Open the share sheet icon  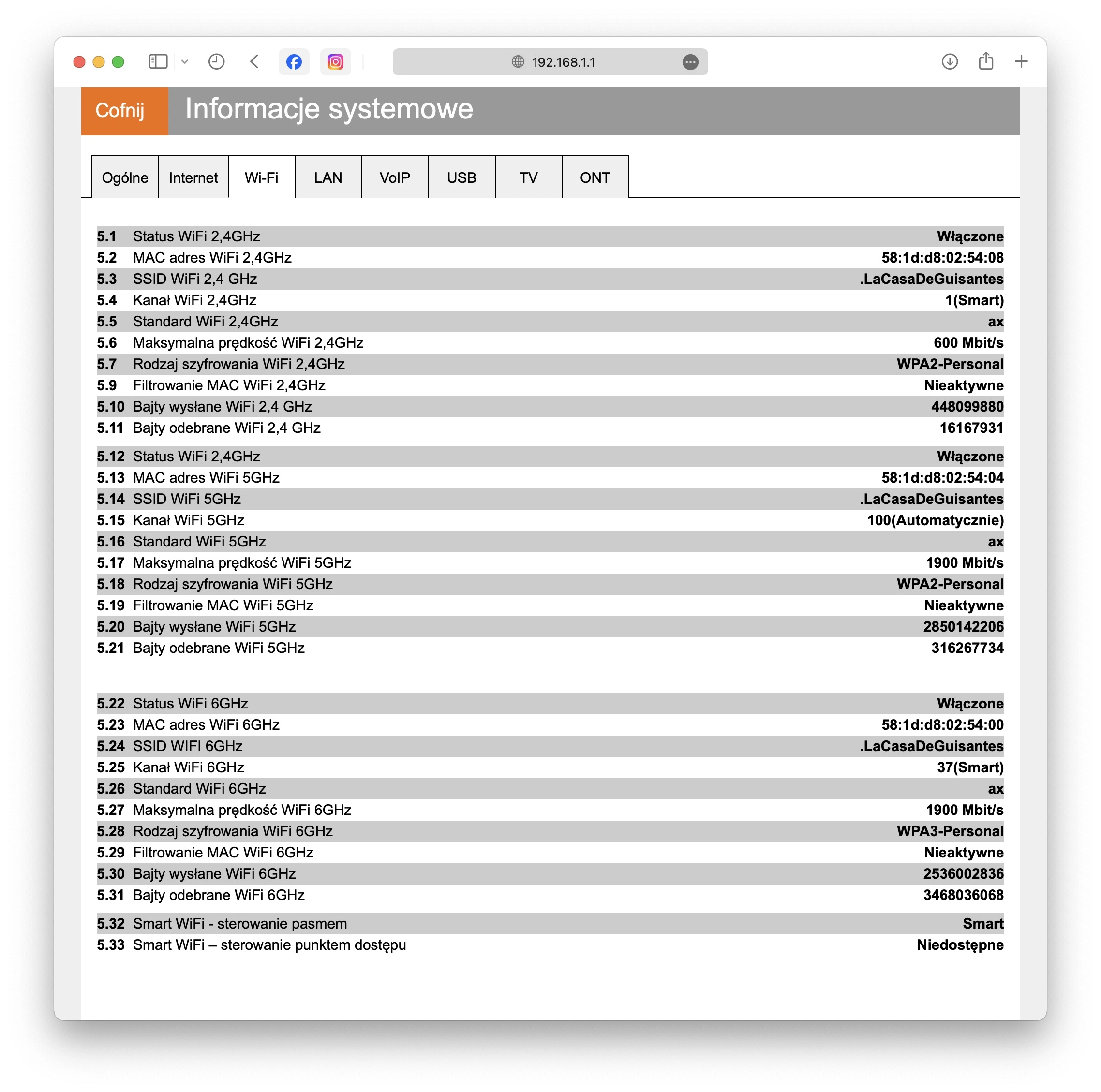[x=986, y=61]
